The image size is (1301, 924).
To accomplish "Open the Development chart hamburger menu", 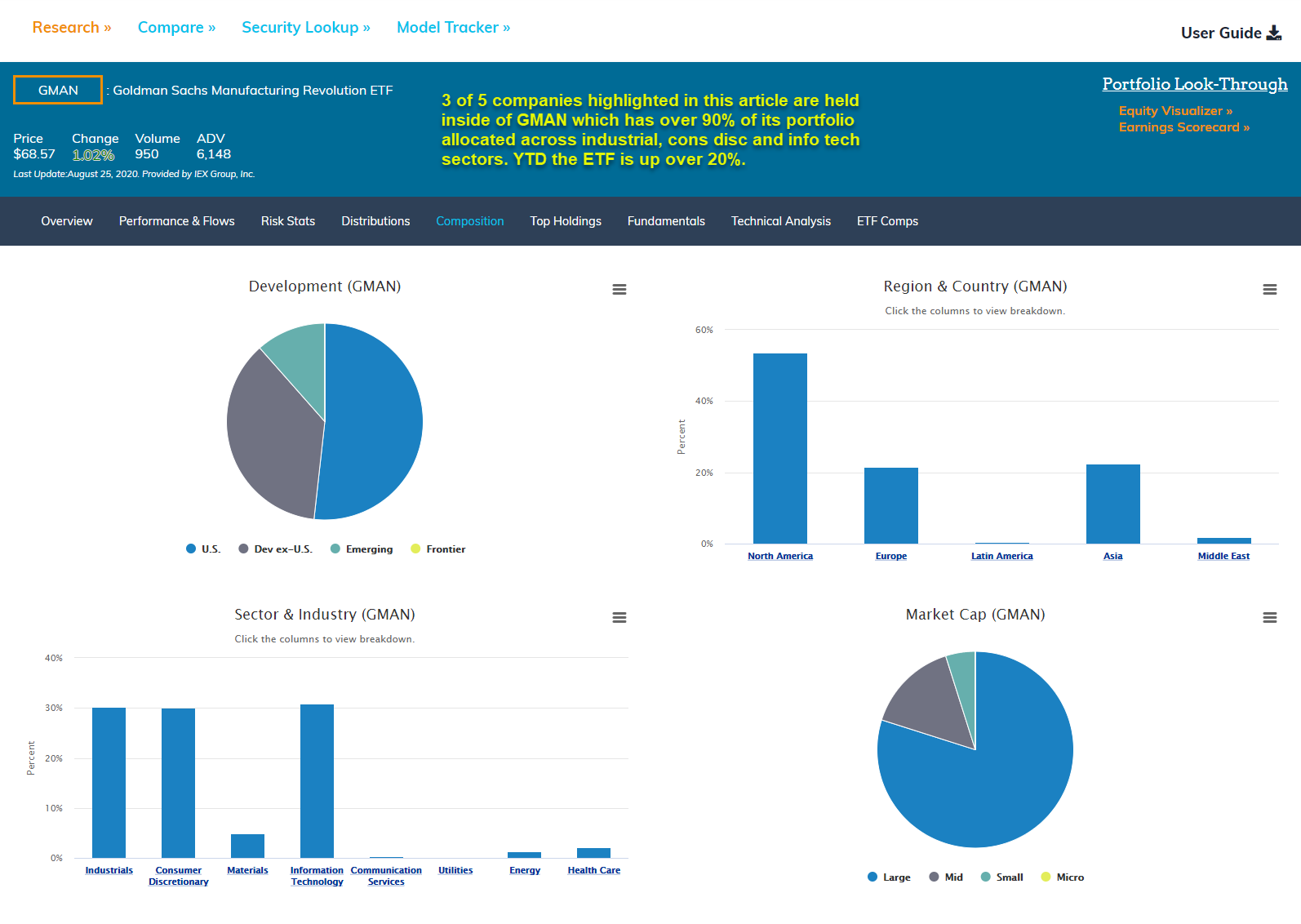I will tap(619, 290).
